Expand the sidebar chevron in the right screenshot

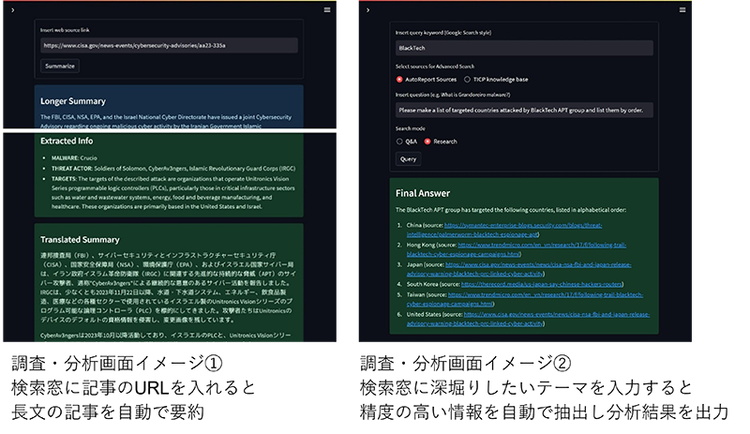point(368,10)
